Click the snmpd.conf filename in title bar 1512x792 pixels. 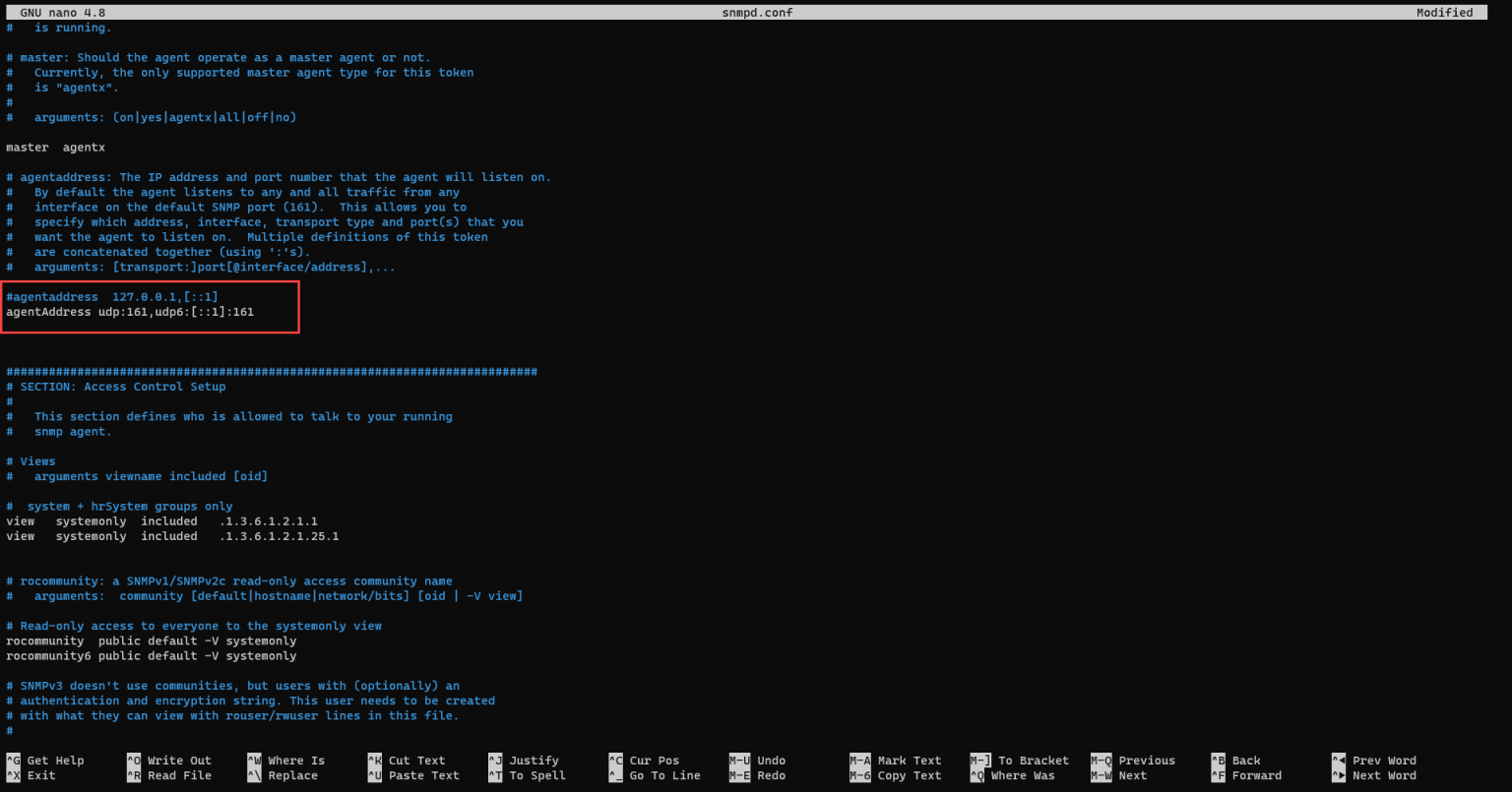coord(758,12)
